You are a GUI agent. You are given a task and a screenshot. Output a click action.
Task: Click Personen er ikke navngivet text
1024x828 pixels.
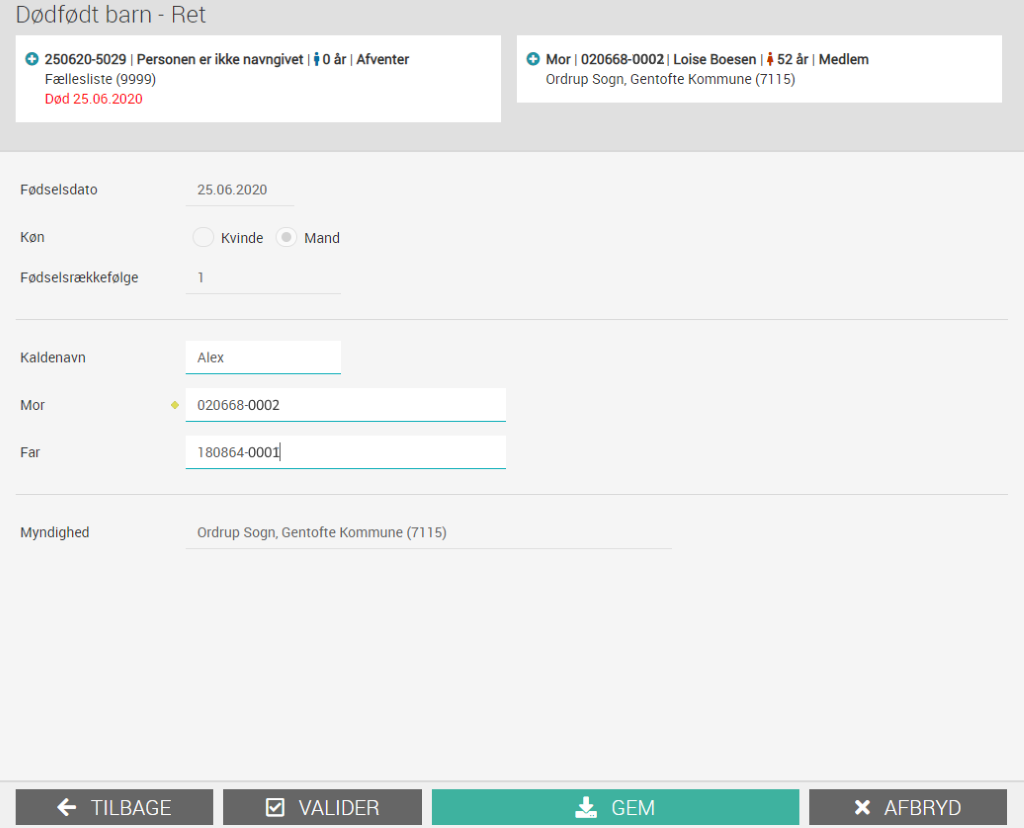tap(220, 59)
